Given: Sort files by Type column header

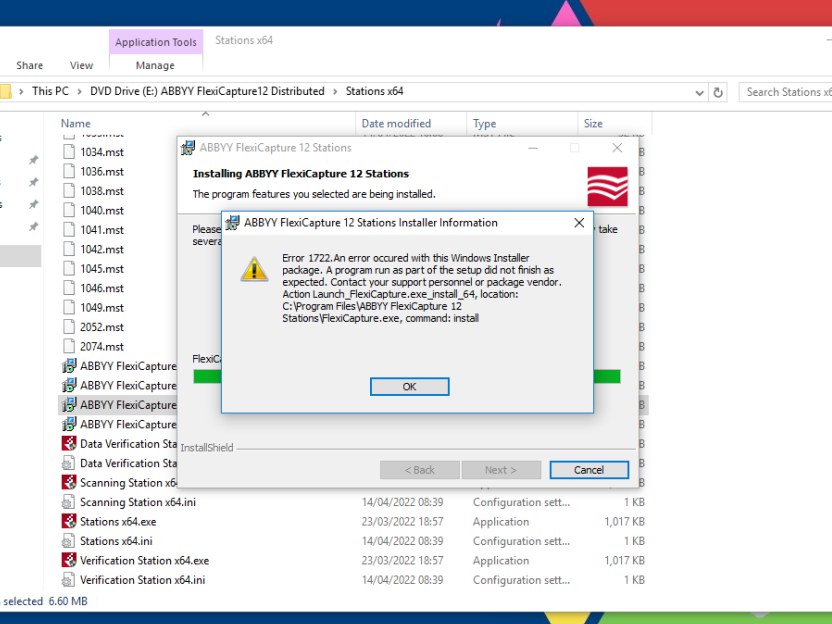Looking at the screenshot, I should pos(484,124).
